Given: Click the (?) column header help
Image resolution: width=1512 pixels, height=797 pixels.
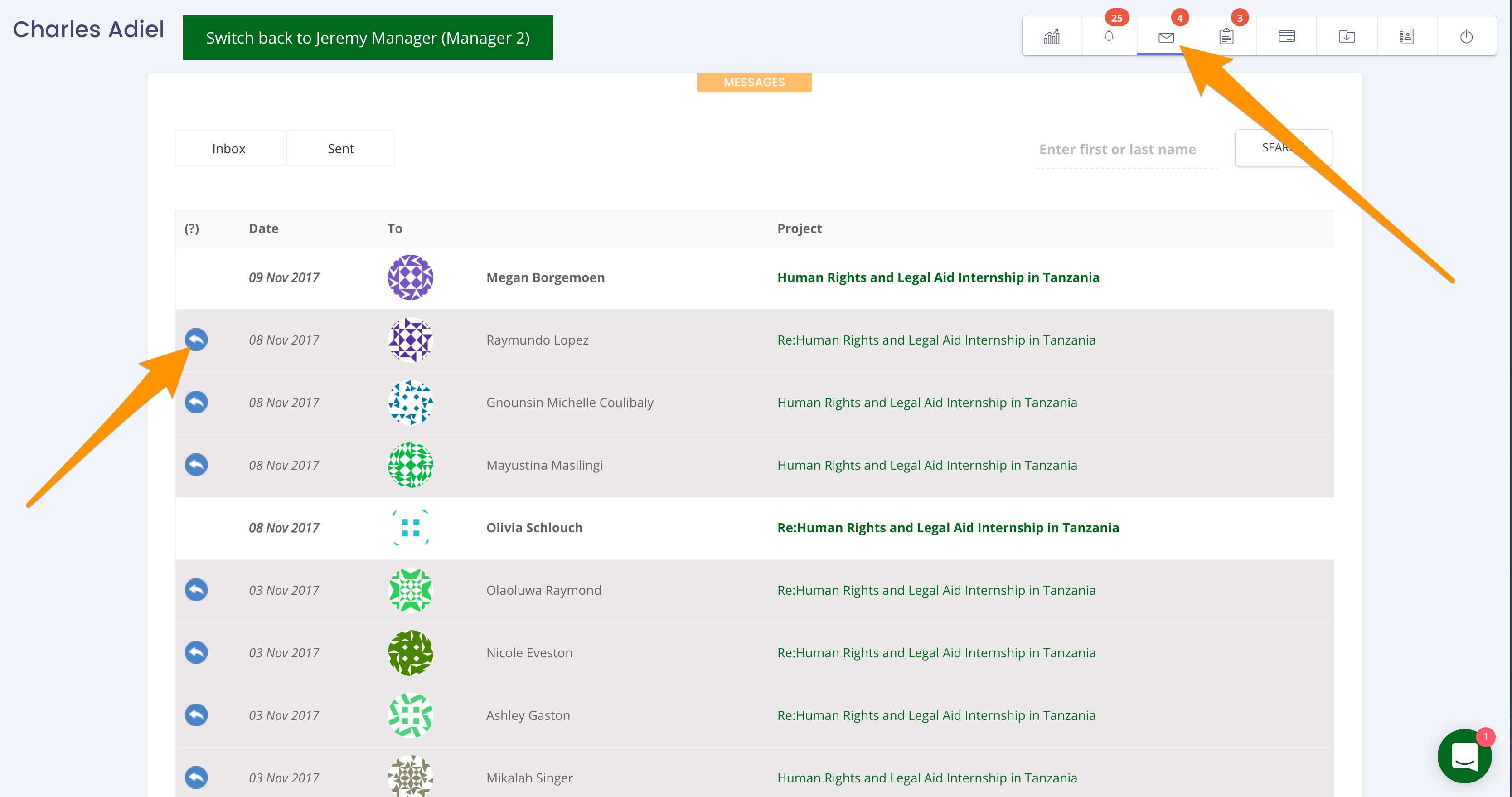Looking at the screenshot, I should coord(191,228).
